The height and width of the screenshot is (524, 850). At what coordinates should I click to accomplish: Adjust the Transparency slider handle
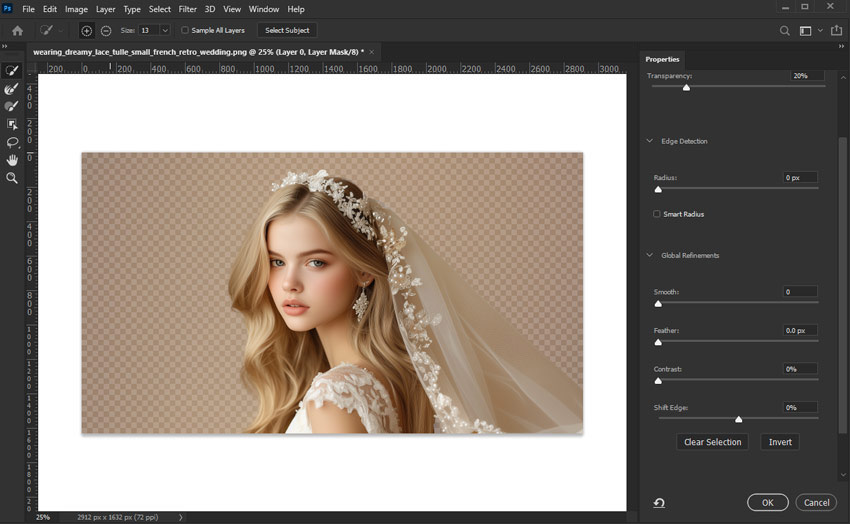click(686, 87)
